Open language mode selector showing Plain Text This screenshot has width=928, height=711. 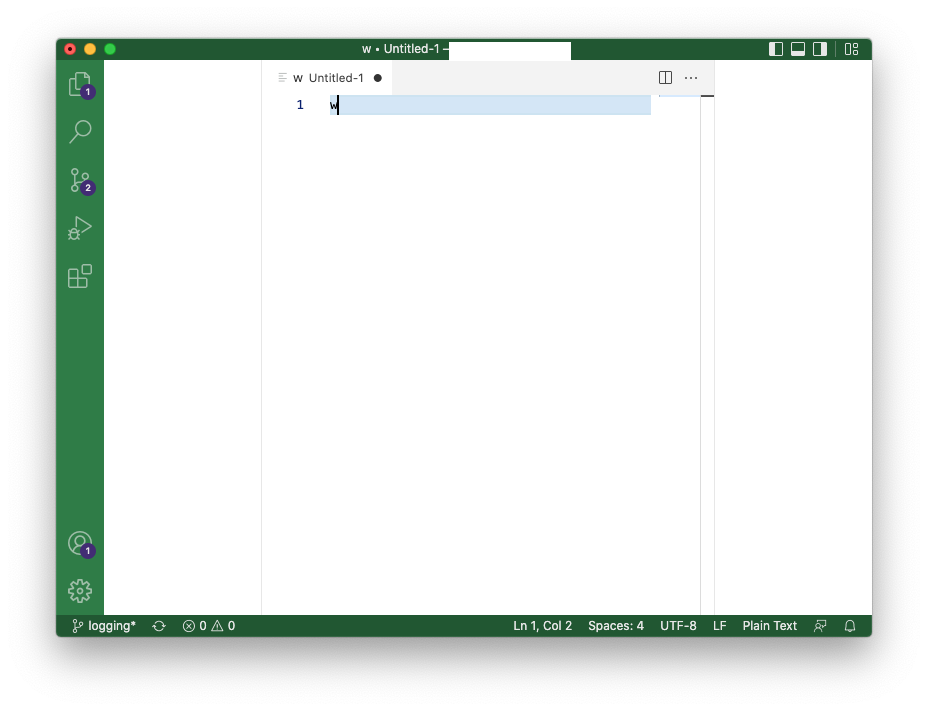[x=769, y=625]
